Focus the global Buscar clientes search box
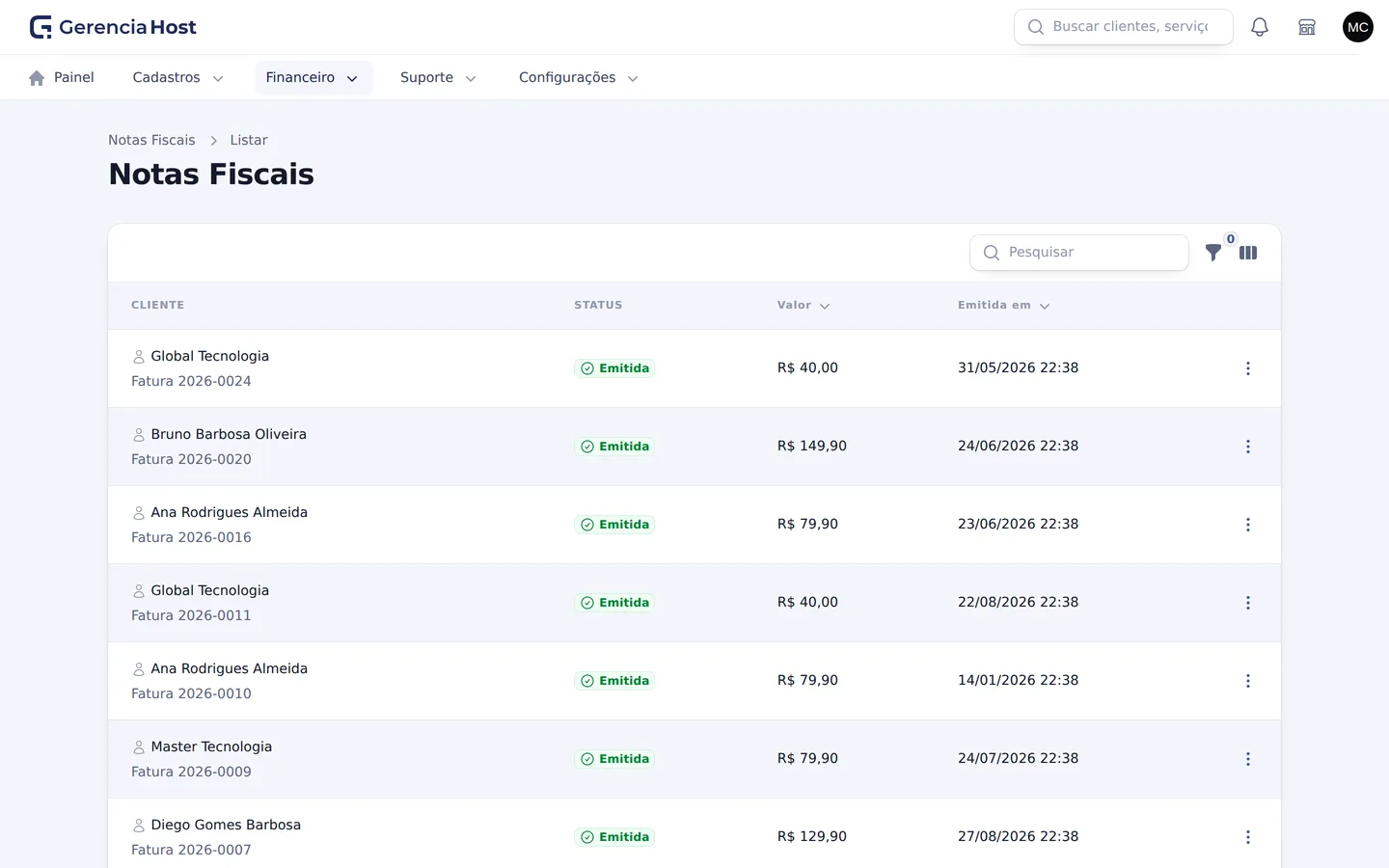Viewport: 1389px width, 868px height. 1124,27
